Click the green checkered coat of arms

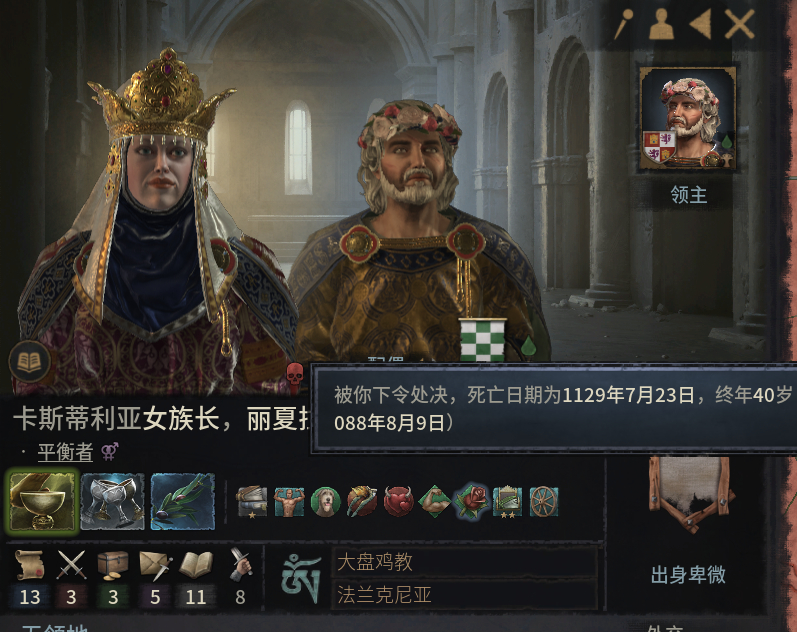(482, 340)
